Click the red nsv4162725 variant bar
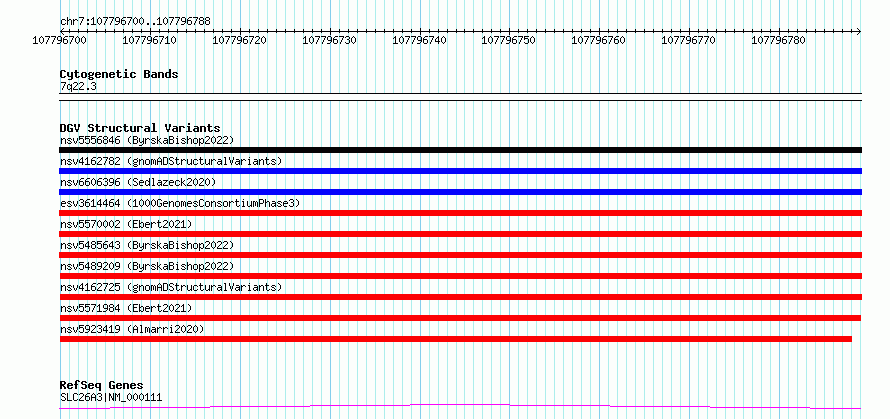The width and height of the screenshot is (890, 419). (x=460, y=297)
